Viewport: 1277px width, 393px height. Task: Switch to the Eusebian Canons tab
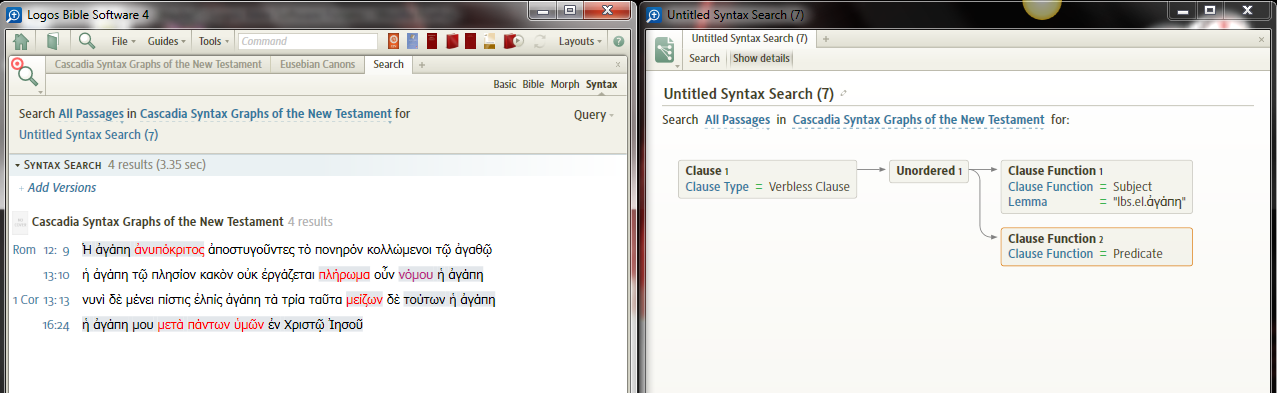click(x=317, y=64)
